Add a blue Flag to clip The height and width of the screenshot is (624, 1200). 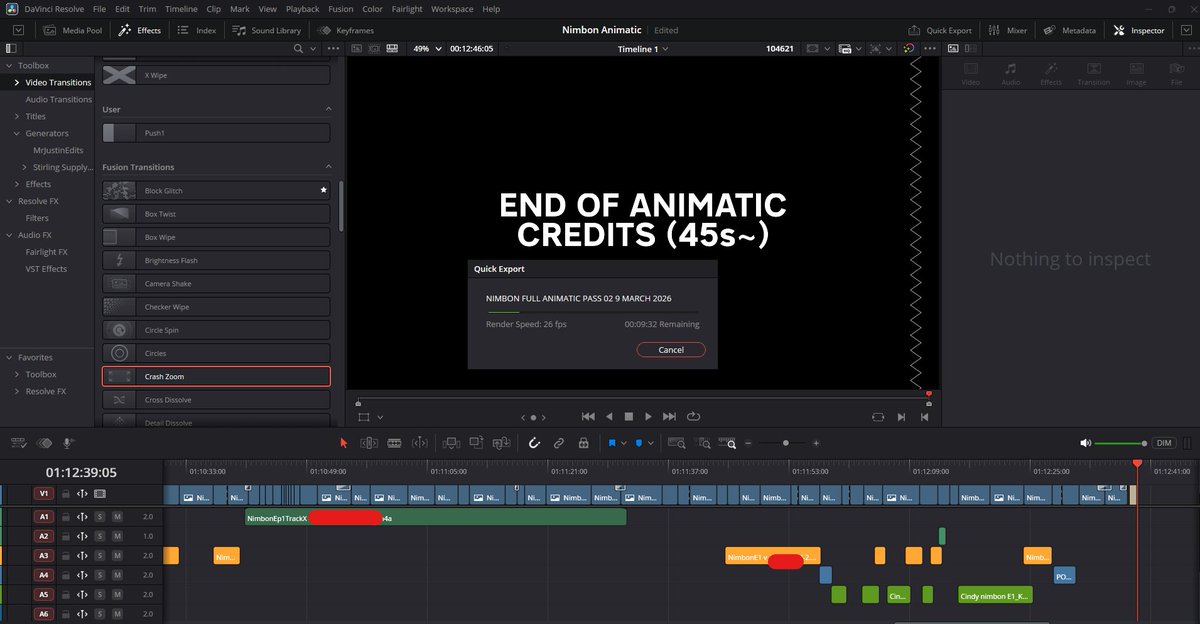pos(612,442)
